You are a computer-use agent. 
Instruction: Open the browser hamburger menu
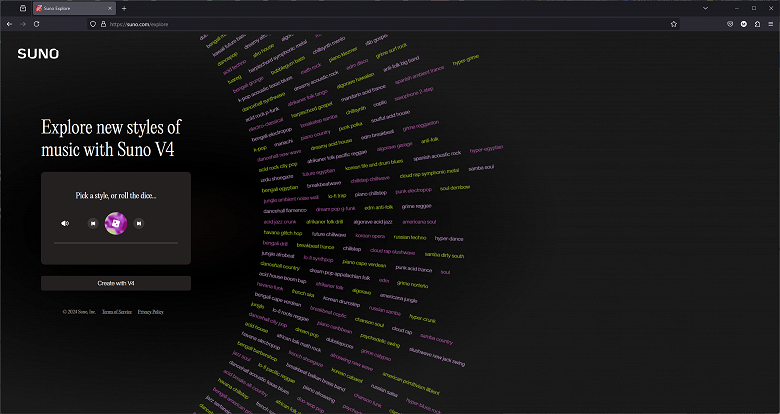pyautogui.click(x=771, y=24)
